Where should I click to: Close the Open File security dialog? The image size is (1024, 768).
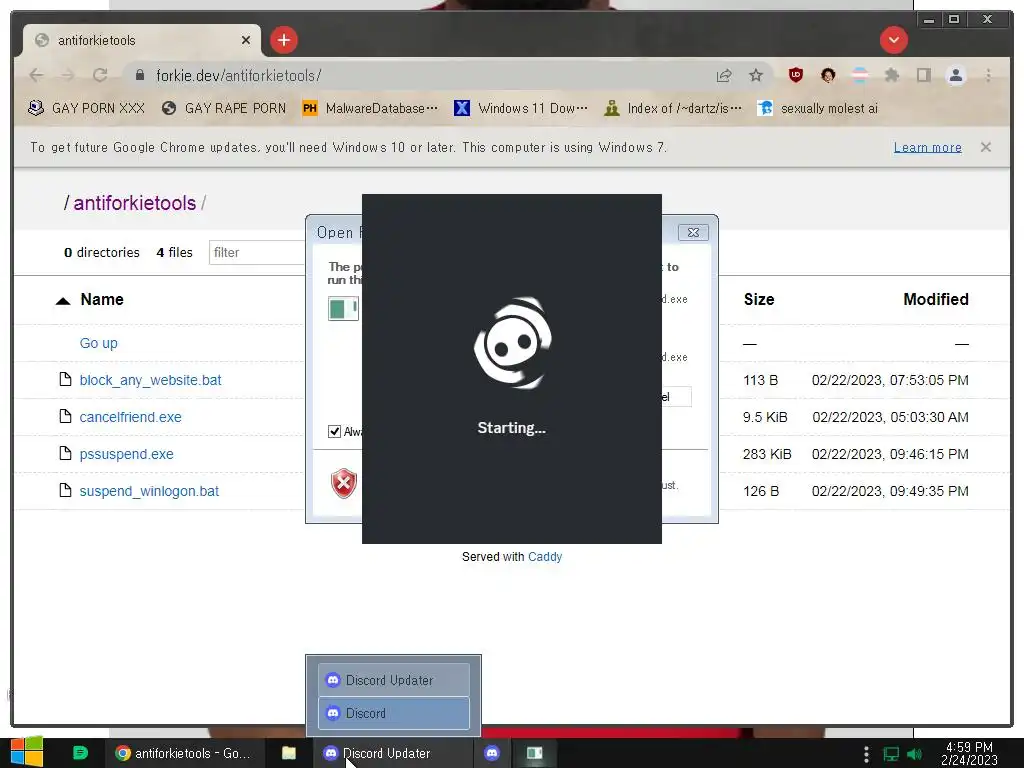(693, 232)
